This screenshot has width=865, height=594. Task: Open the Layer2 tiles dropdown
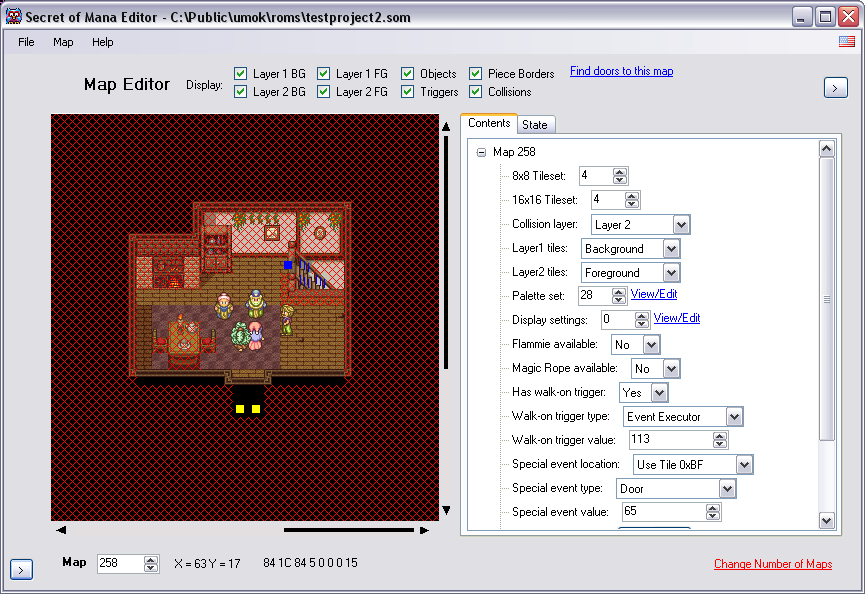pos(671,272)
